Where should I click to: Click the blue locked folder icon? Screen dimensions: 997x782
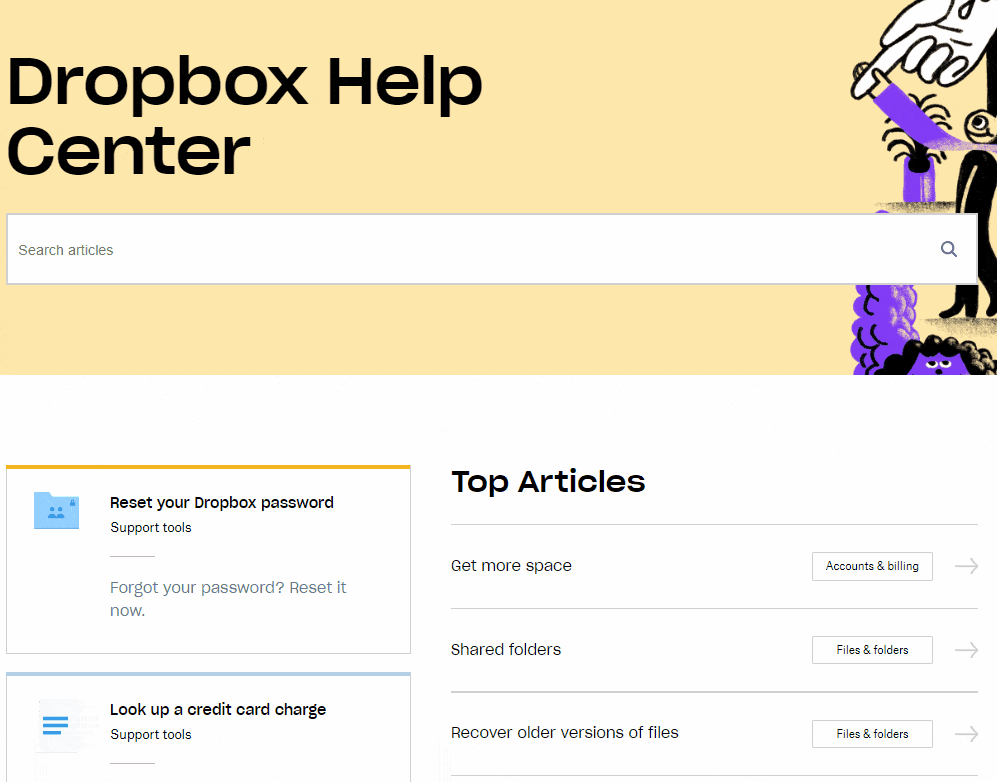[x=56, y=510]
